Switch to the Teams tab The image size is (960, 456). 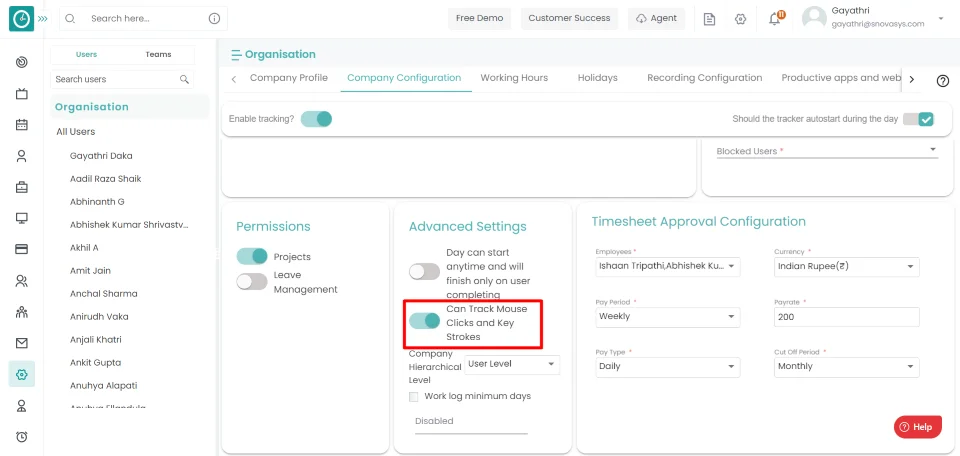158,55
